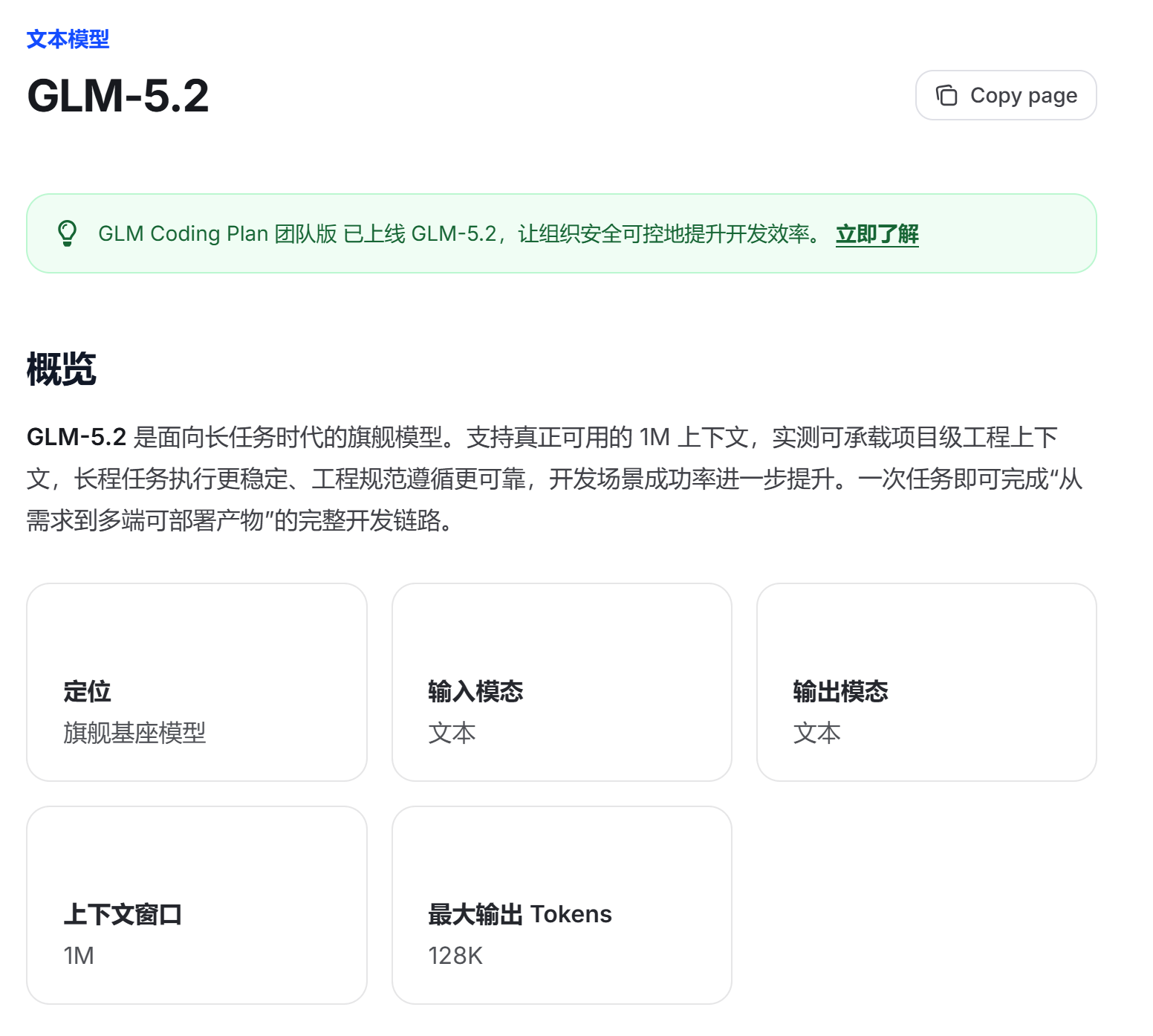This screenshot has height=1036, width=1153.
Task: Click the 文本模型 breadcrumb link
Action: pos(68,39)
